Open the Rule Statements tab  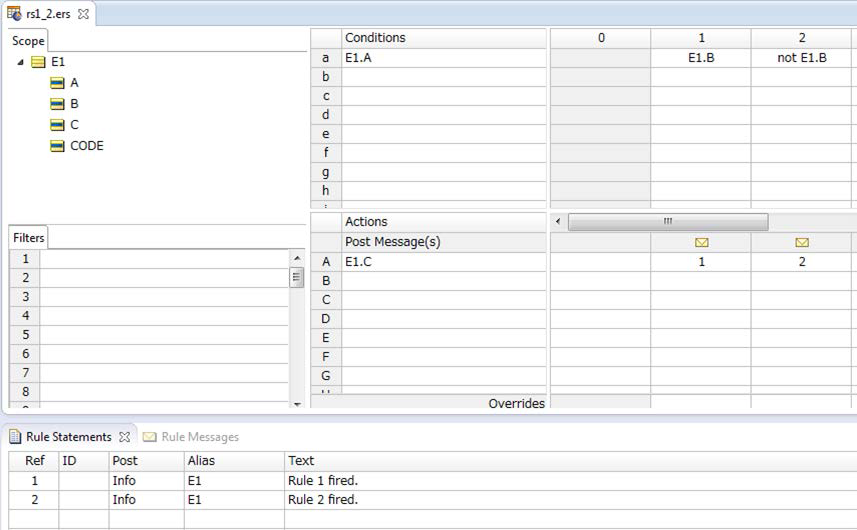68,437
